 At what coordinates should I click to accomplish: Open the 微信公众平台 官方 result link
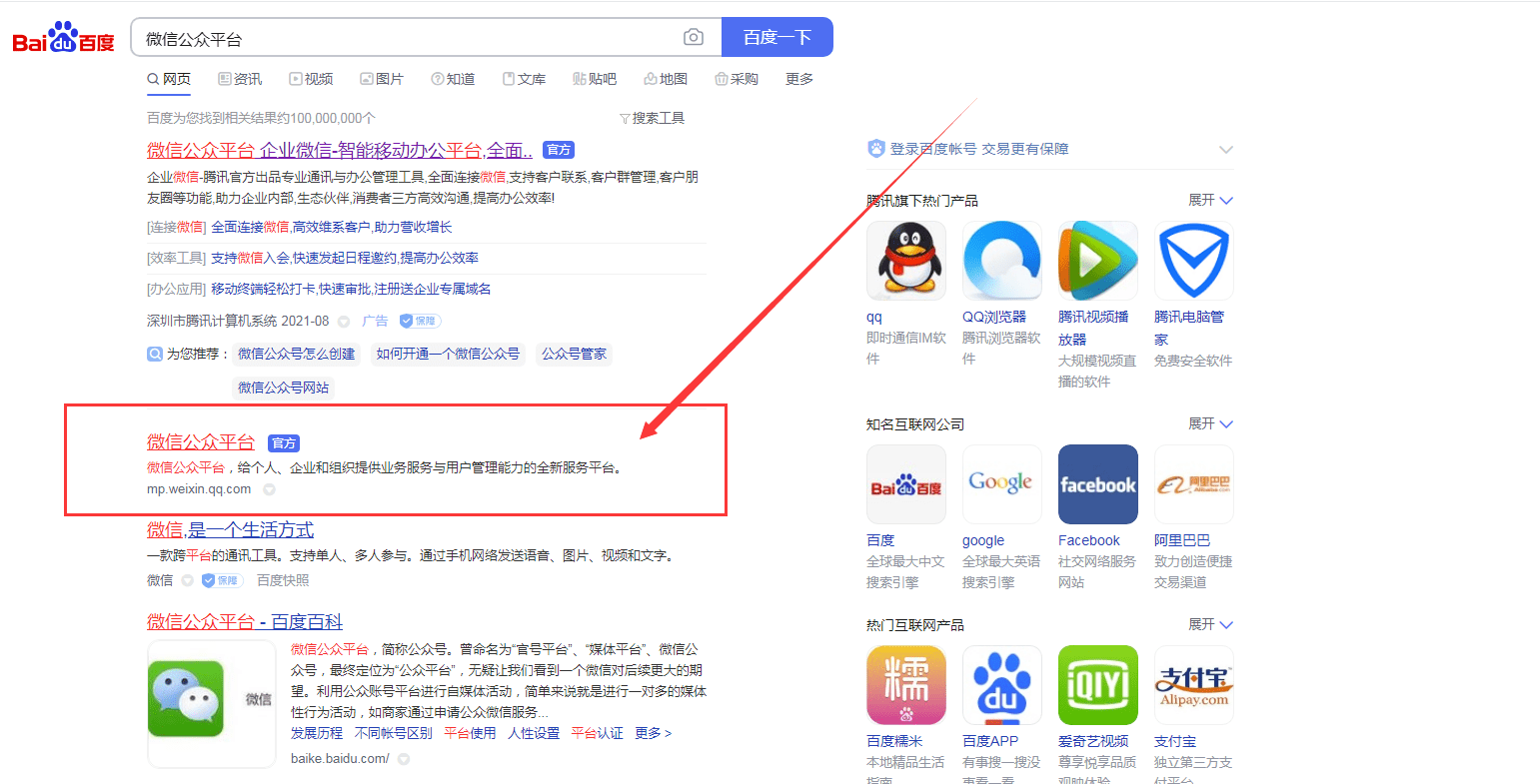point(201,441)
